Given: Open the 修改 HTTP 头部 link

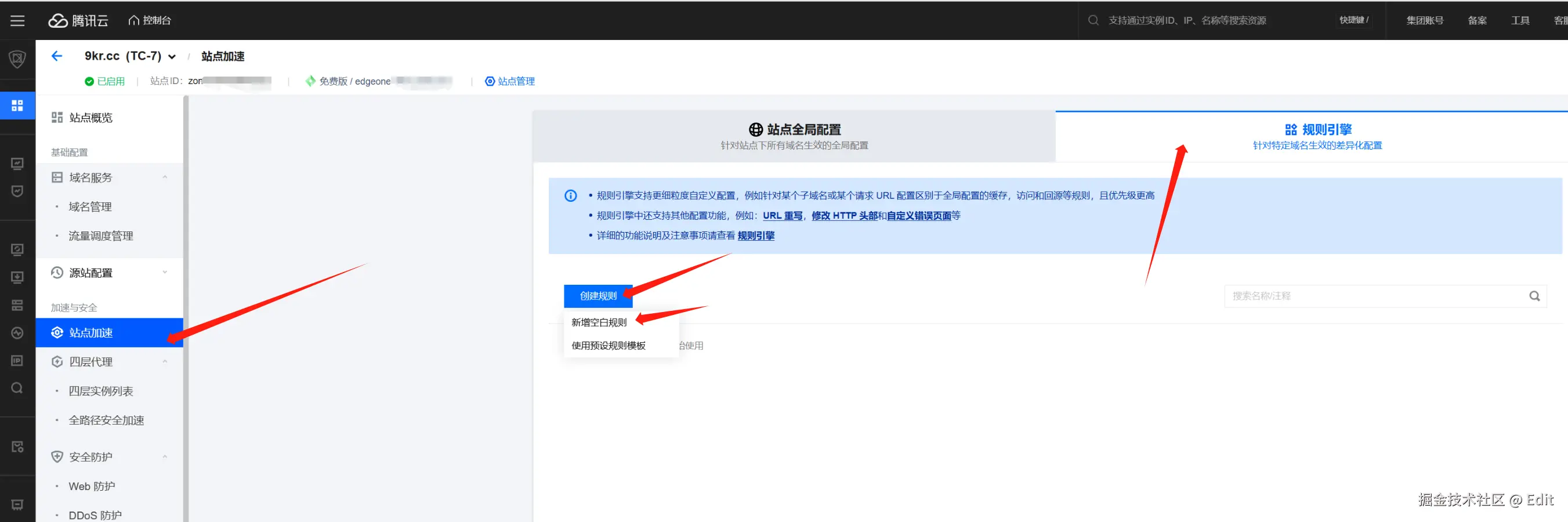Looking at the screenshot, I should 844,215.
